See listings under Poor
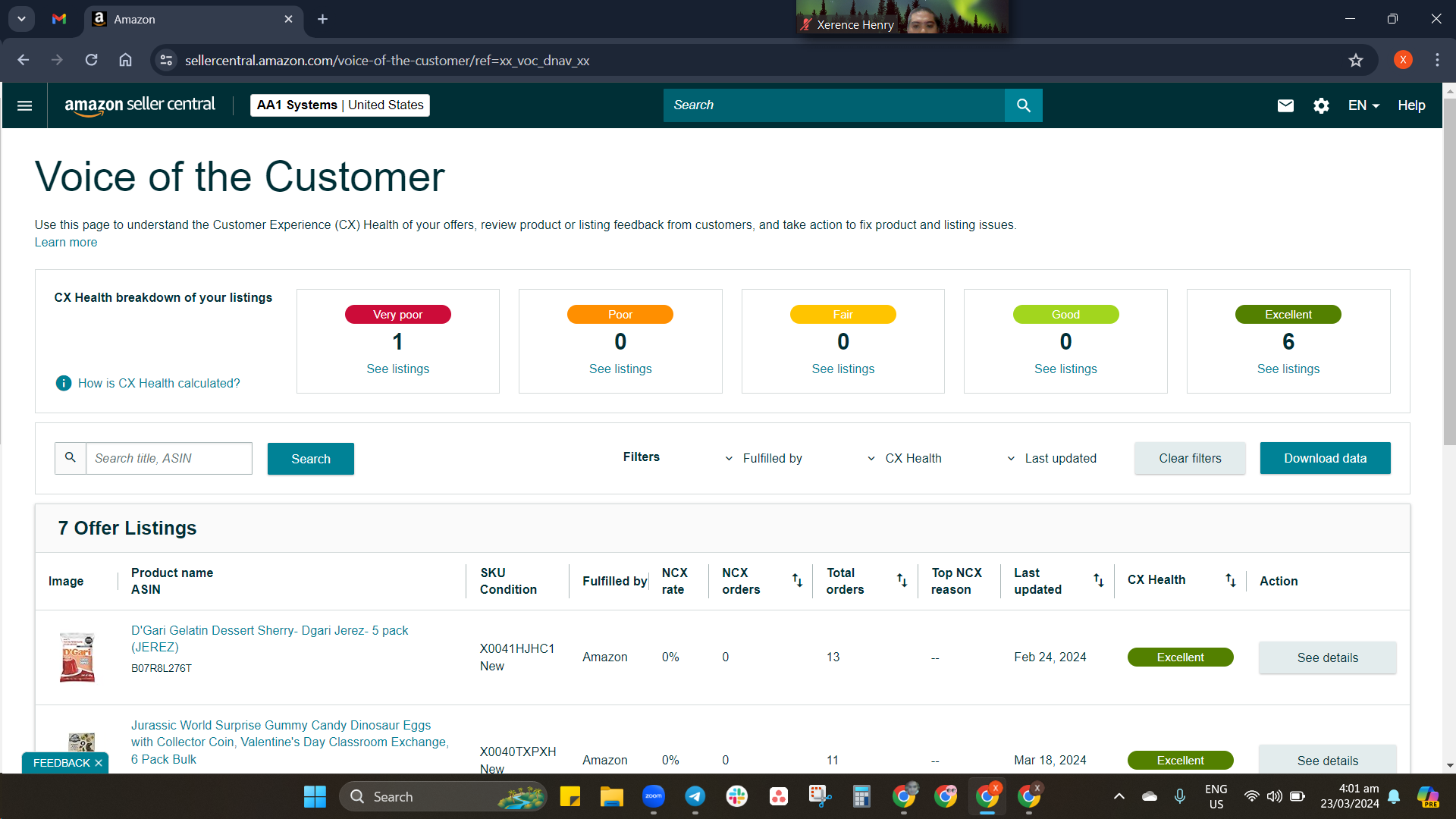Image resolution: width=1456 pixels, height=819 pixels. (x=620, y=369)
